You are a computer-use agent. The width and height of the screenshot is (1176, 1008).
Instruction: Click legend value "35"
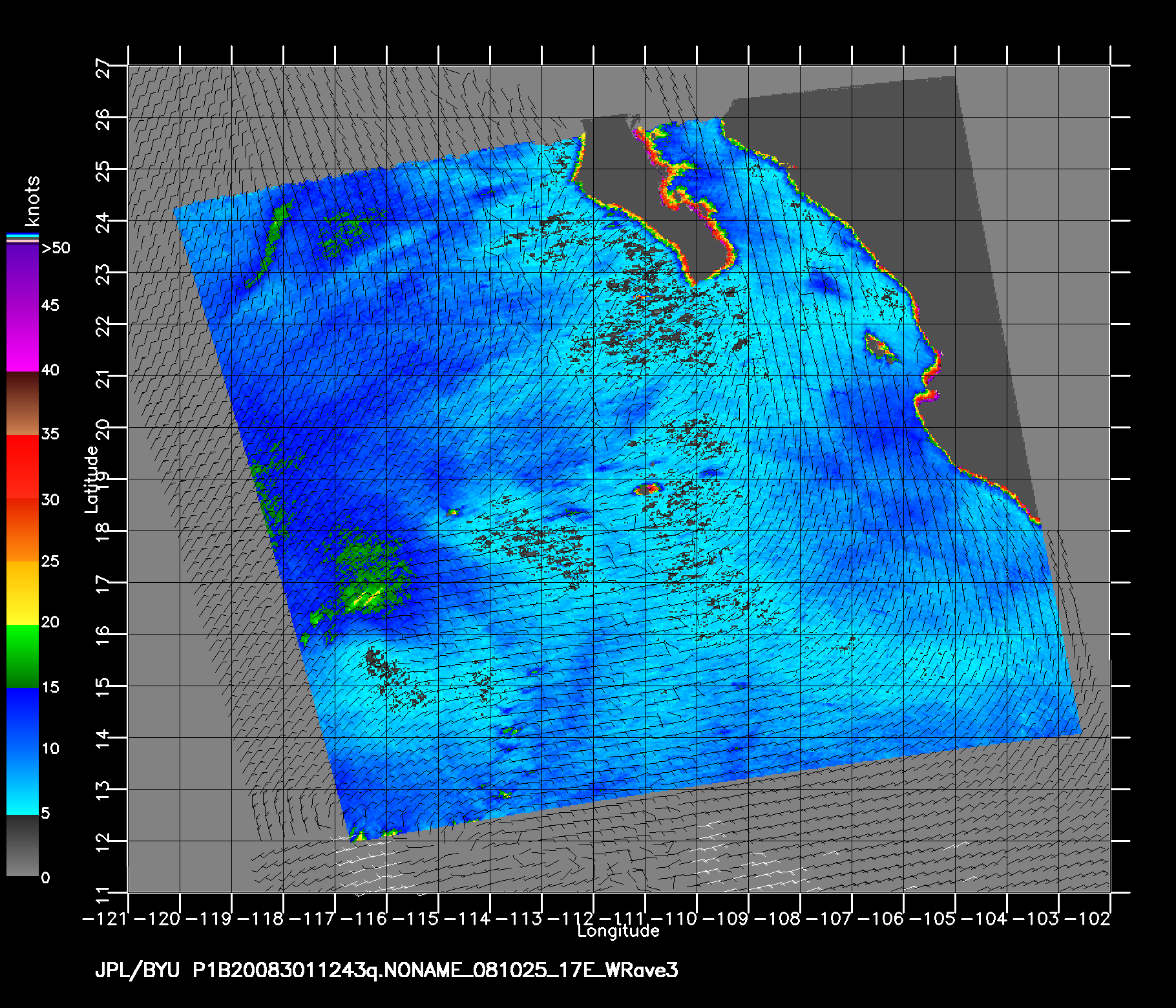[x=50, y=434]
